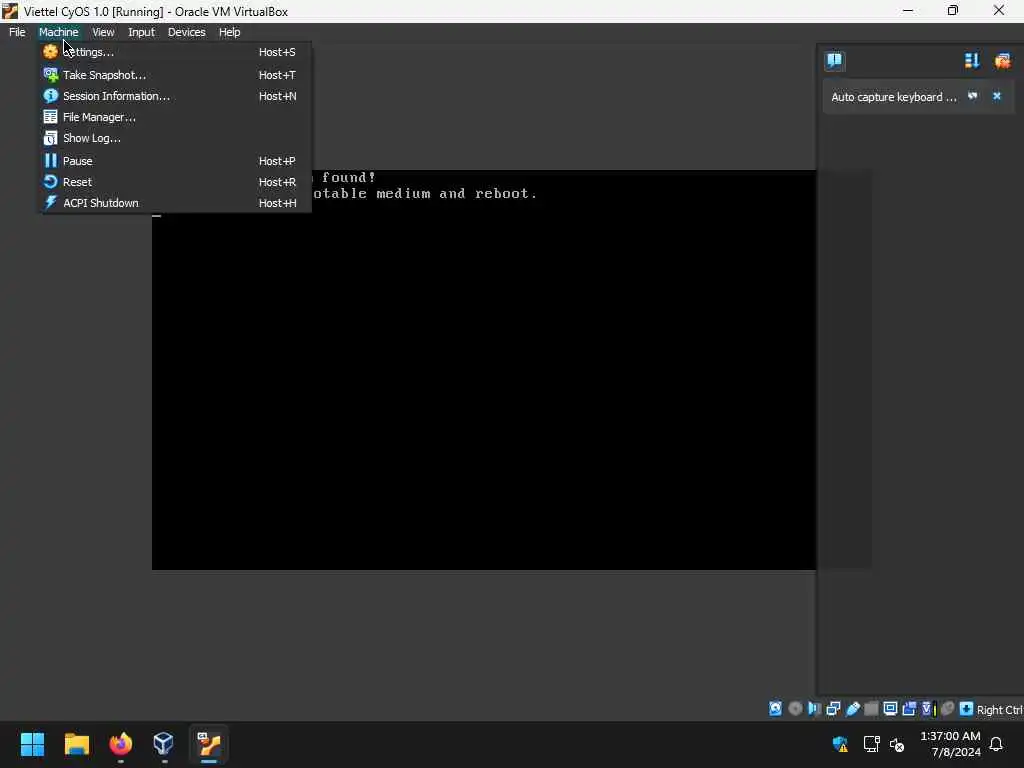Click the recording status bar icon
Viewport: 1024px width, 768px height.
[x=909, y=709]
